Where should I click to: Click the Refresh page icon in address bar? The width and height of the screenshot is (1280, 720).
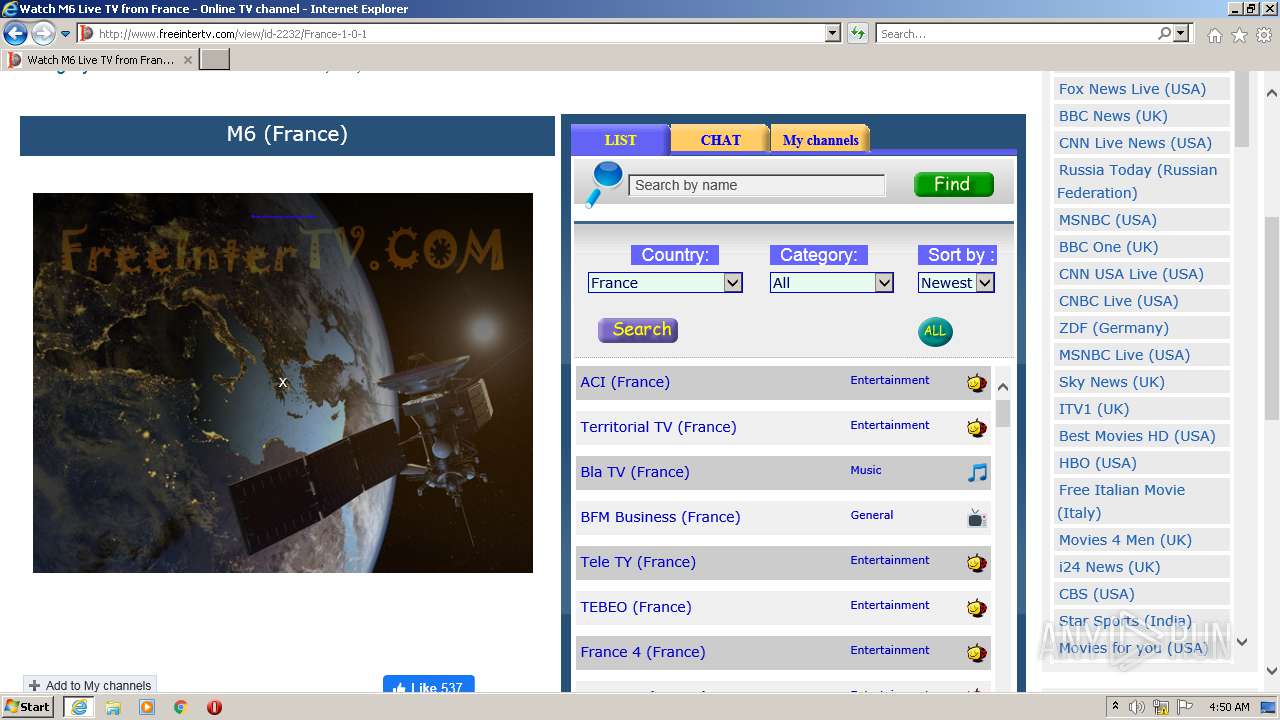tap(857, 34)
